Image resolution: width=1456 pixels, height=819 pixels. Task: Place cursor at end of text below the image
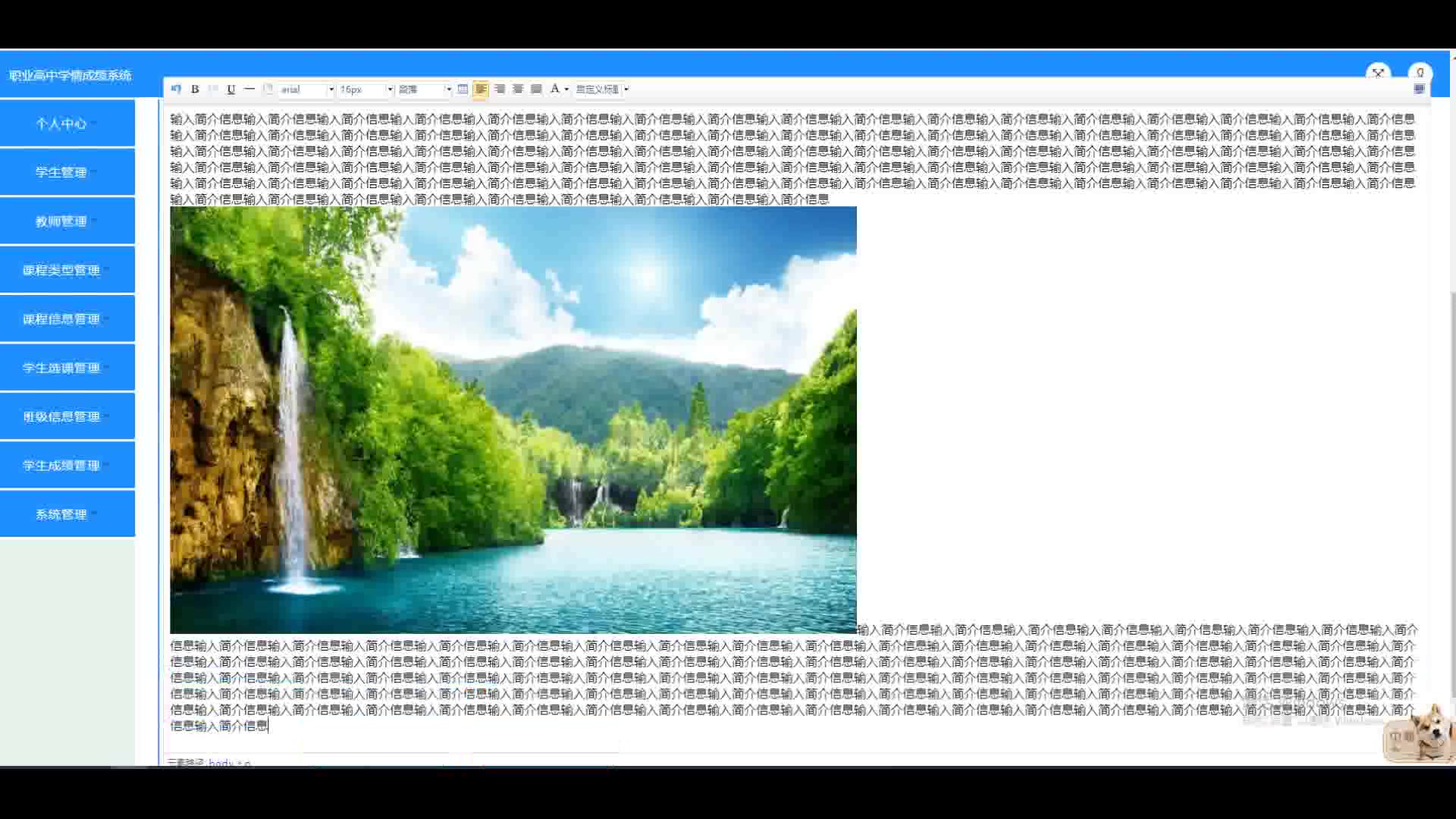click(268, 726)
